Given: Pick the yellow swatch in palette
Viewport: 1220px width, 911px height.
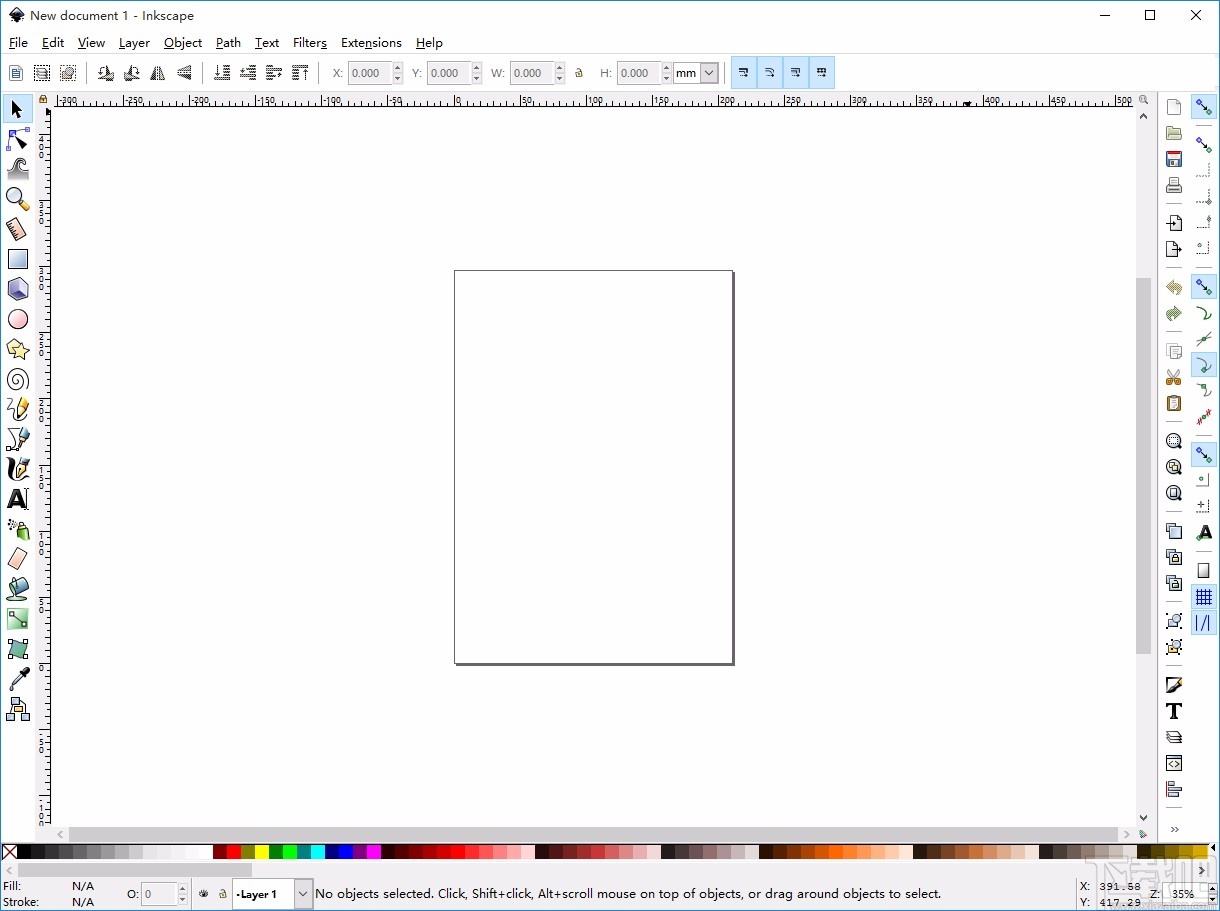Looking at the screenshot, I should (261, 852).
